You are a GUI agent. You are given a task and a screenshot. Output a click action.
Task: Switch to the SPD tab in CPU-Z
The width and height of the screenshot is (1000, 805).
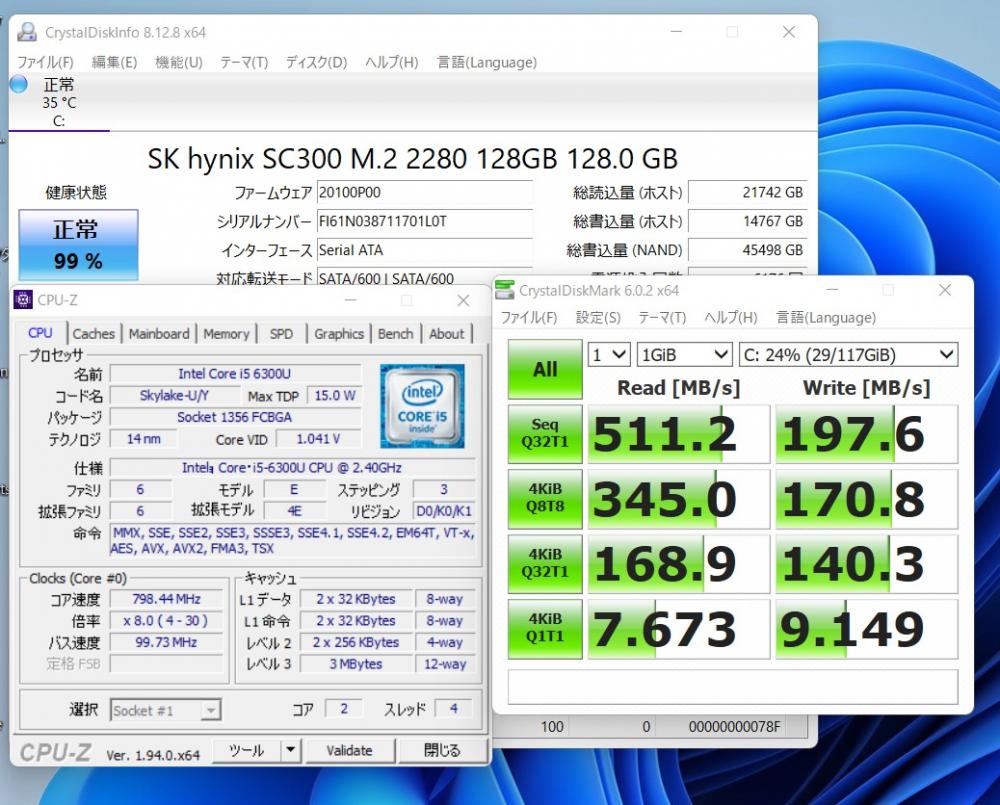(x=281, y=334)
